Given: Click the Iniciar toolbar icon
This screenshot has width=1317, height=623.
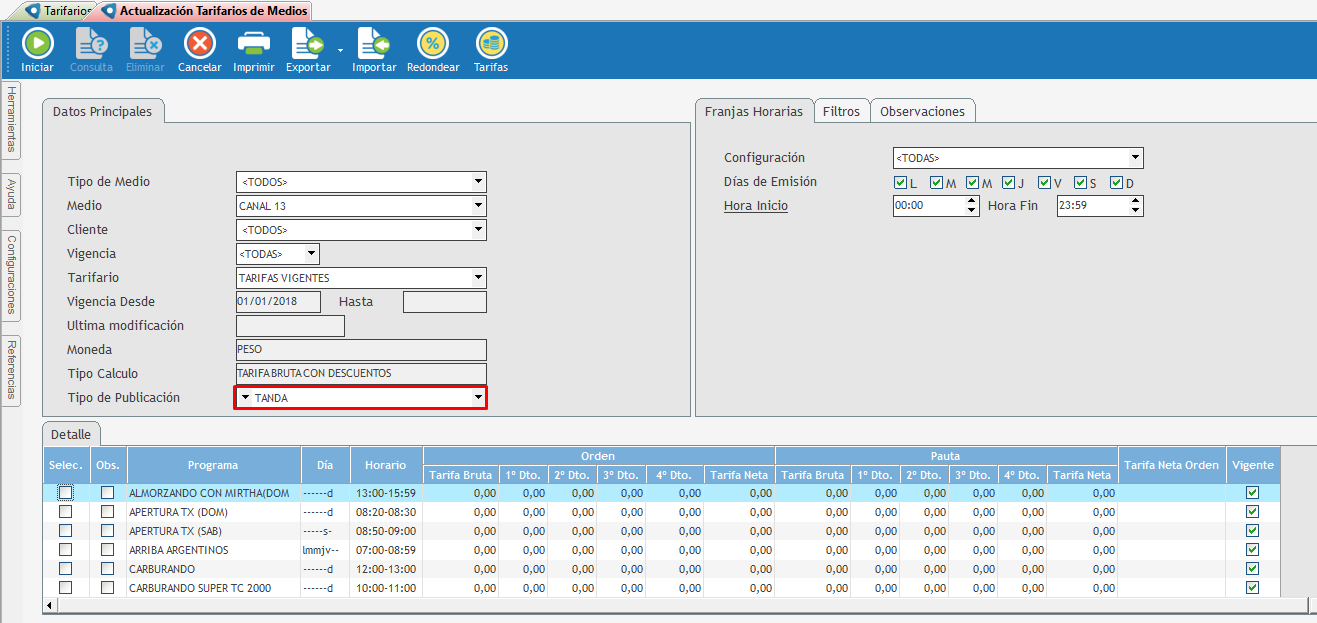Looking at the screenshot, I should pyautogui.click(x=37, y=44).
